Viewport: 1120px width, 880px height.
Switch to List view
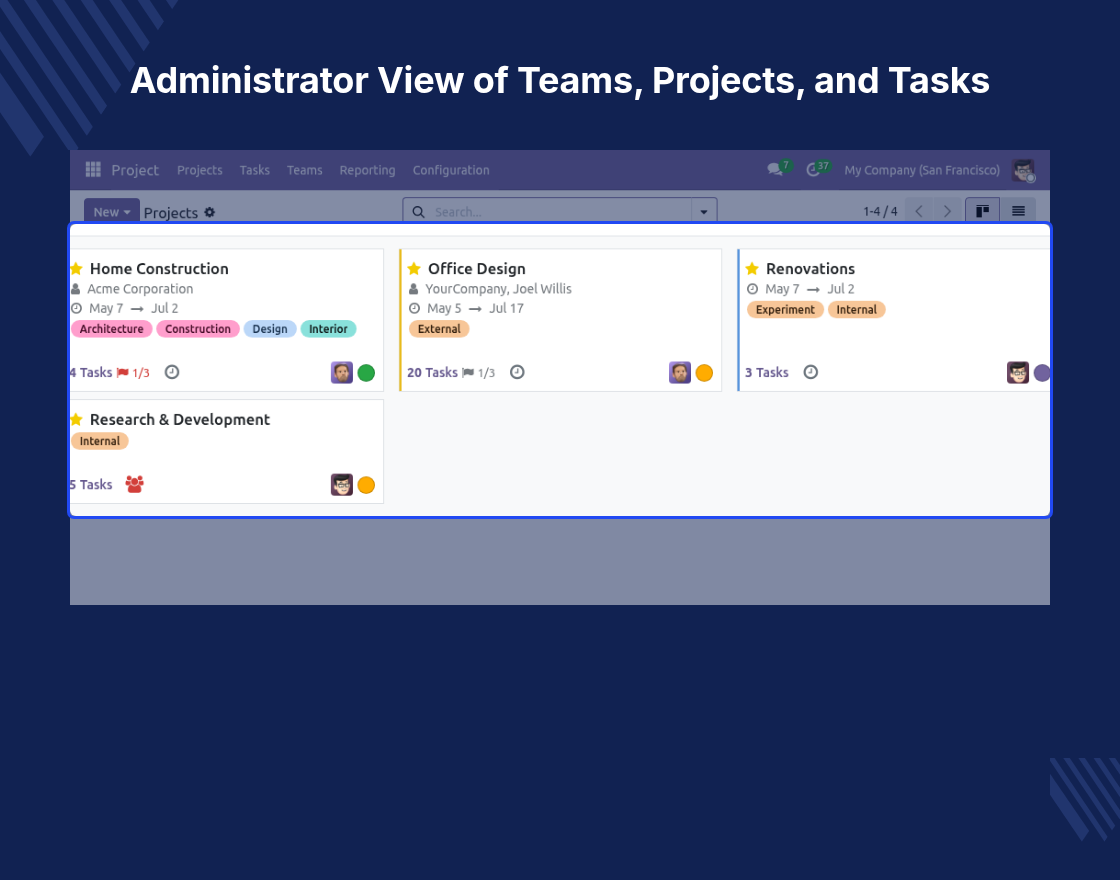click(x=1018, y=211)
